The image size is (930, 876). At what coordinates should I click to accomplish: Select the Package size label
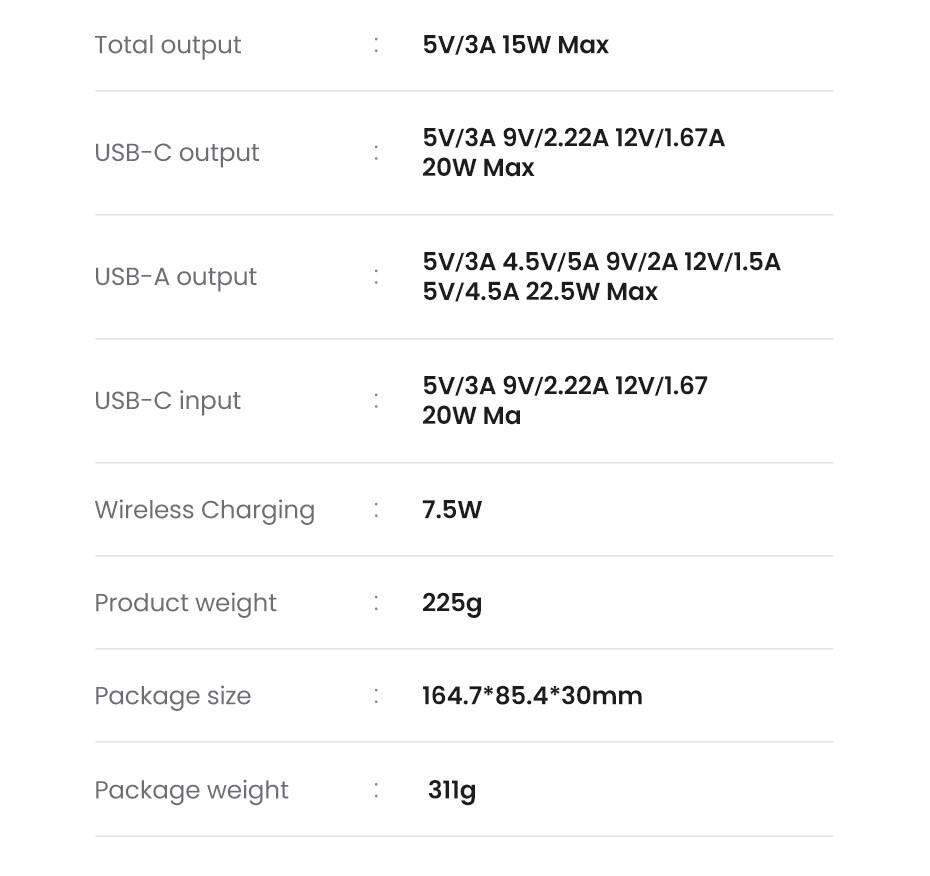tap(173, 697)
